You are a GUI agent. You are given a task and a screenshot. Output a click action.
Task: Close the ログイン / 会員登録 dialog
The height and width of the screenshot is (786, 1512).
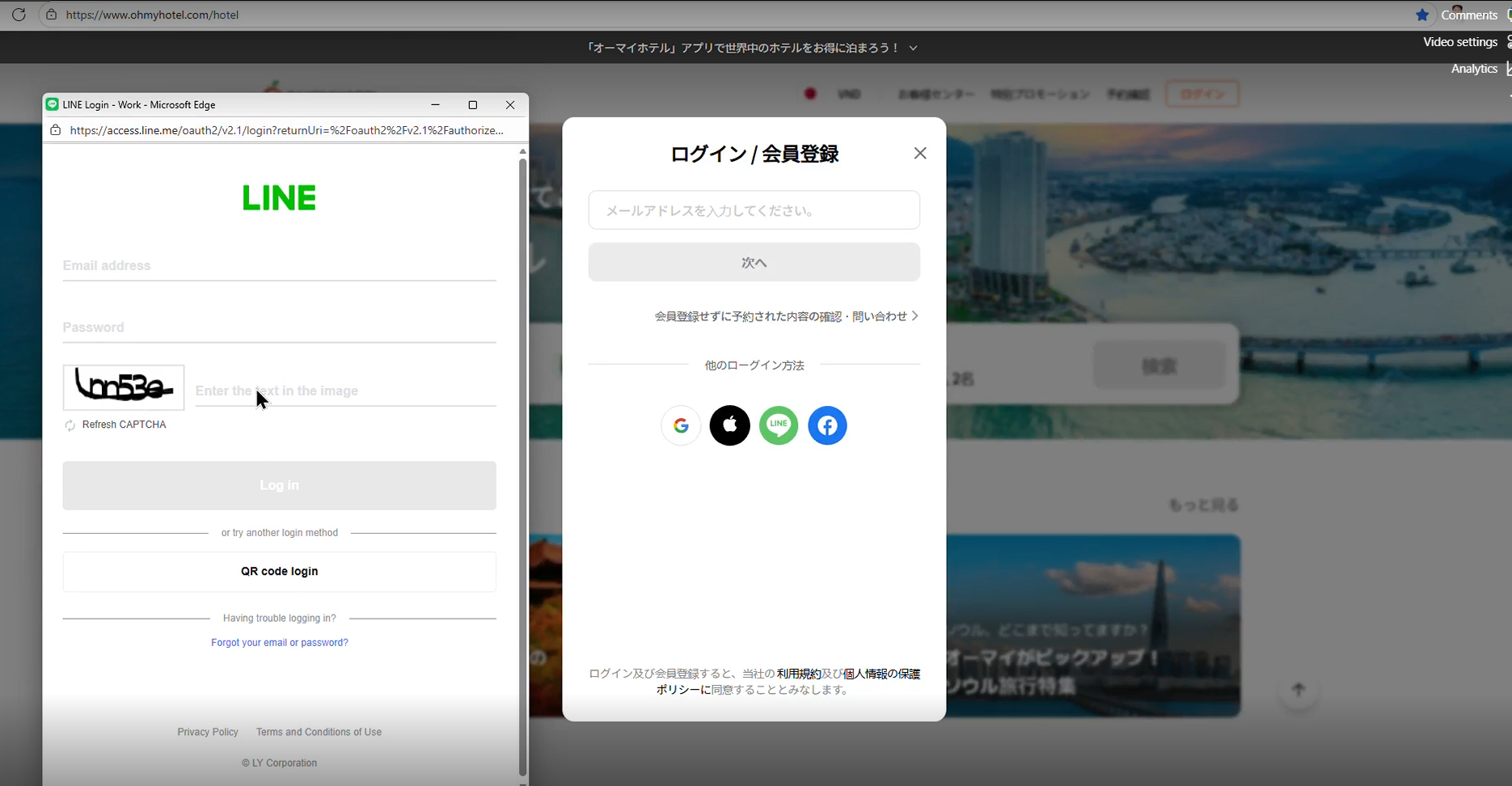[920, 154]
